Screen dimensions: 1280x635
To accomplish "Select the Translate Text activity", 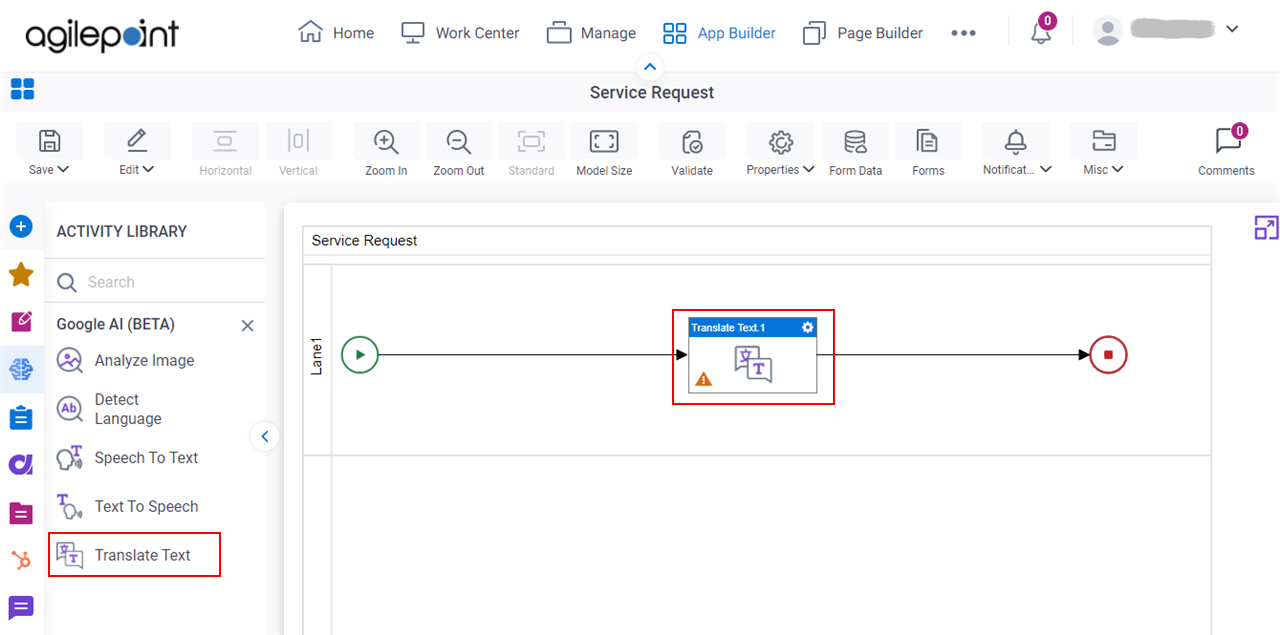I will (x=134, y=555).
